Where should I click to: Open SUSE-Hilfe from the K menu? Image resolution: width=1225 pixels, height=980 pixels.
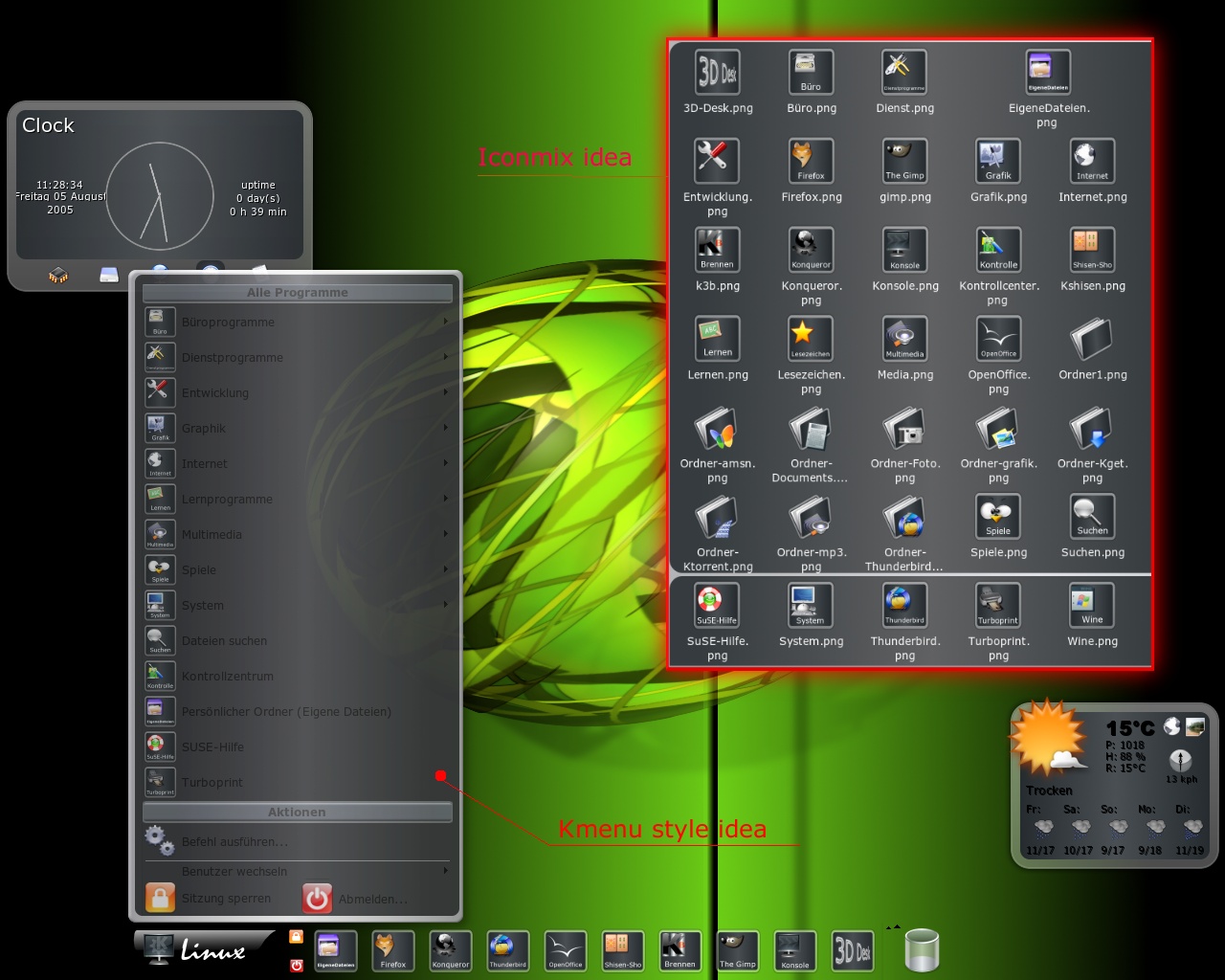pyautogui.click(x=298, y=746)
